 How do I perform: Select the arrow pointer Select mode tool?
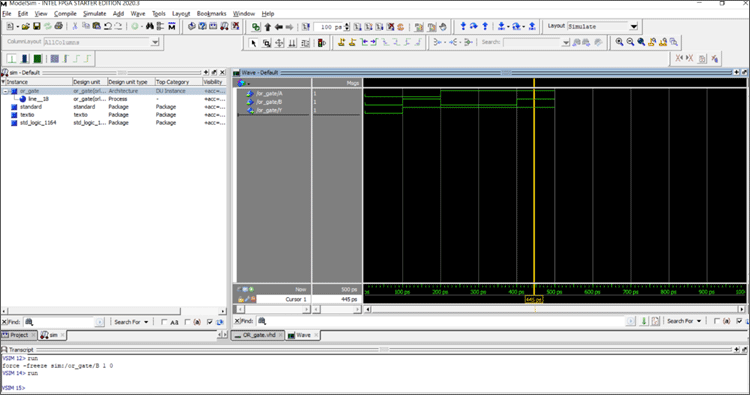pyautogui.click(x=254, y=43)
